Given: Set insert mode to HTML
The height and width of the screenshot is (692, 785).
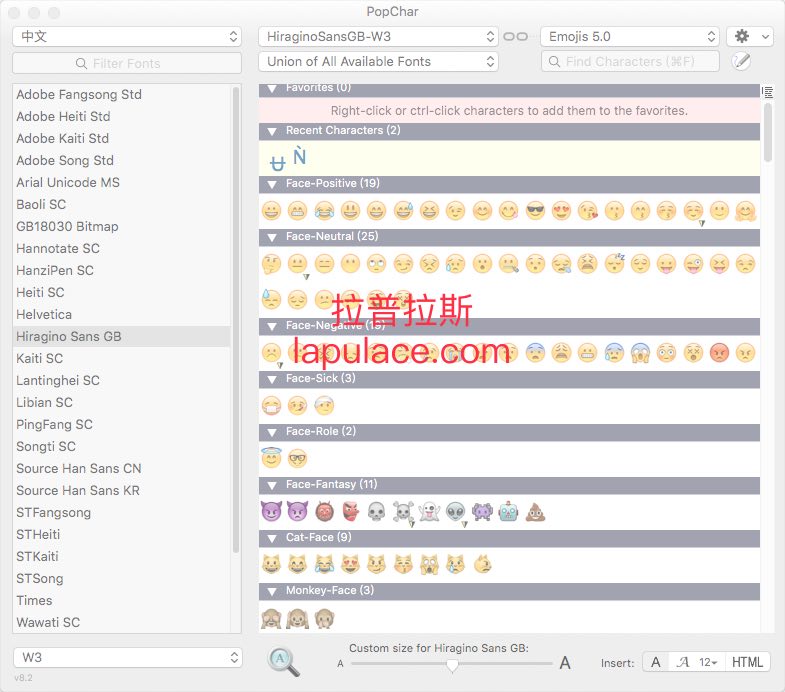Looking at the screenshot, I should coord(747,662).
